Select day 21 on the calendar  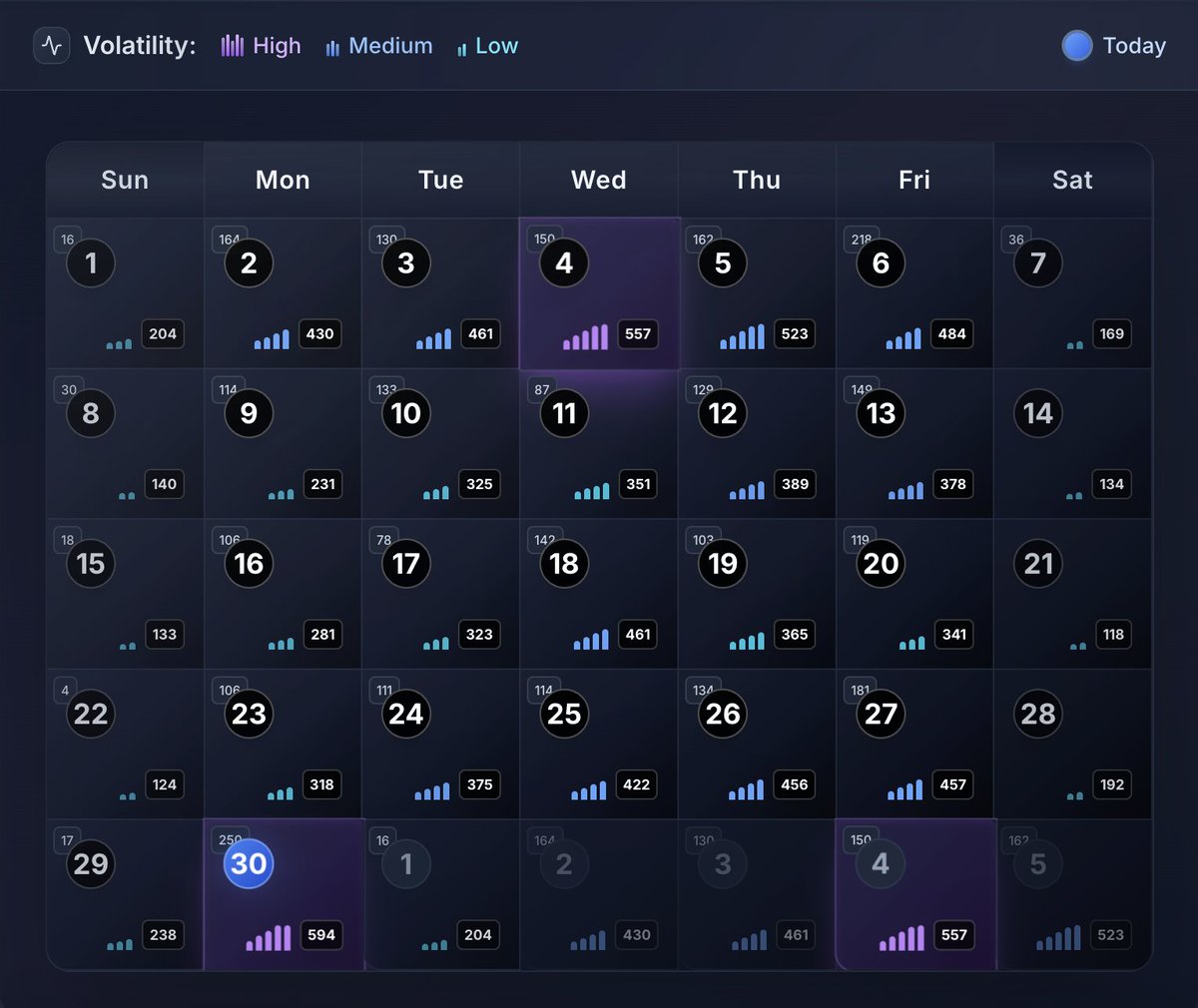click(x=1038, y=563)
